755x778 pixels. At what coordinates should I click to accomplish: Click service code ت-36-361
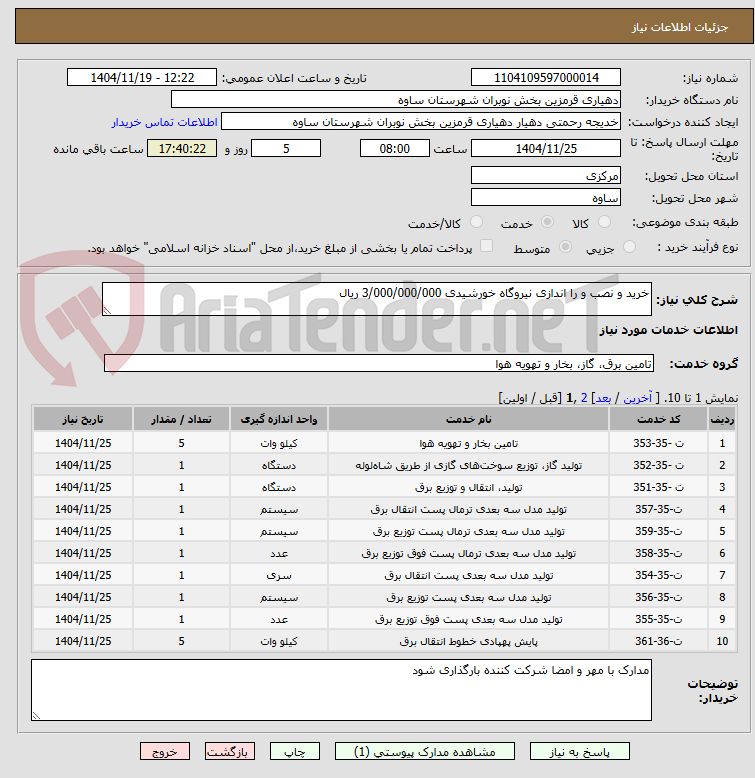coord(658,641)
